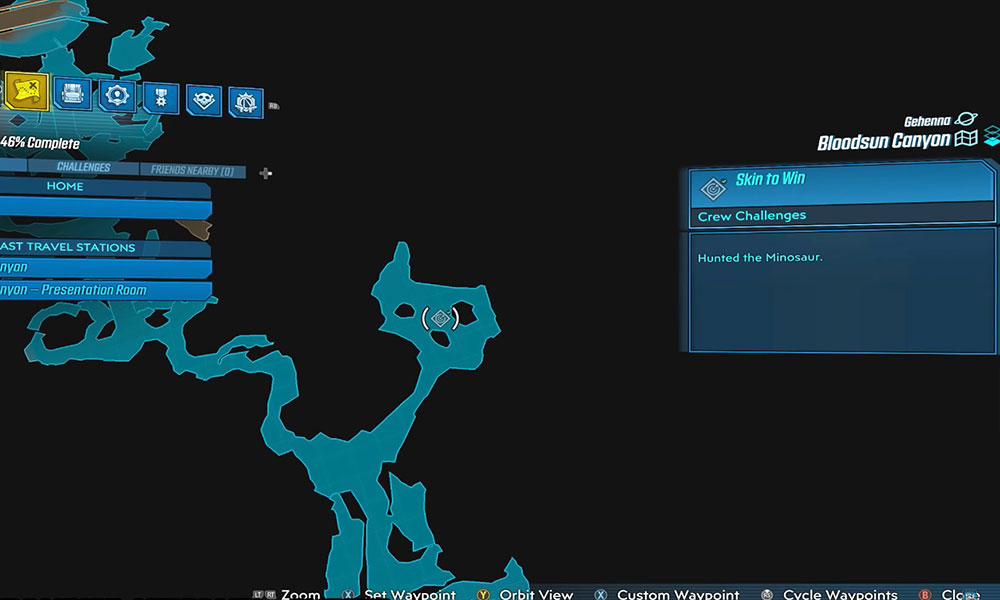Open the Skills tab gear icon
1000x600 pixels.
click(x=117, y=96)
